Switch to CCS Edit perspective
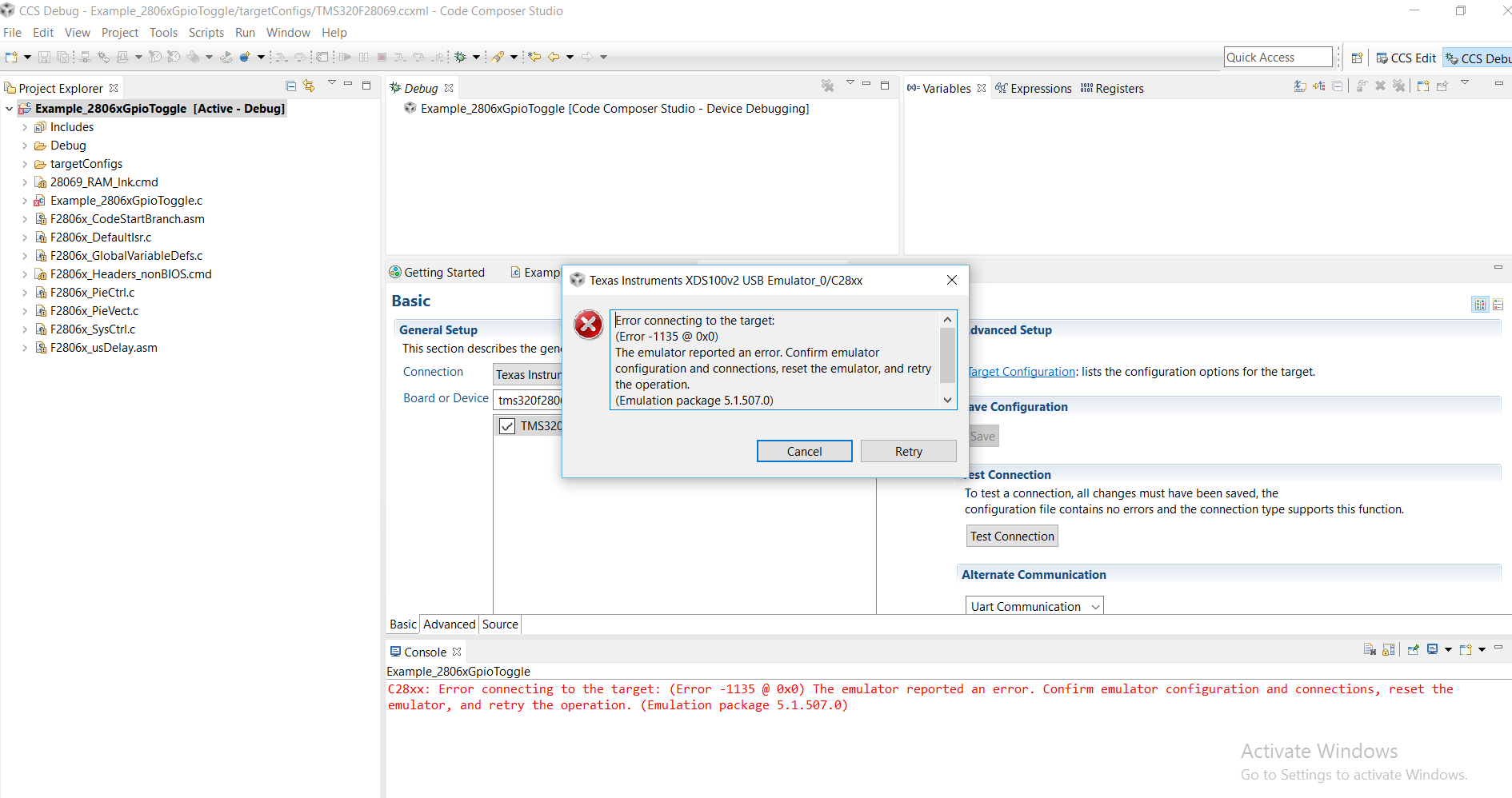 pyautogui.click(x=1406, y=58)
